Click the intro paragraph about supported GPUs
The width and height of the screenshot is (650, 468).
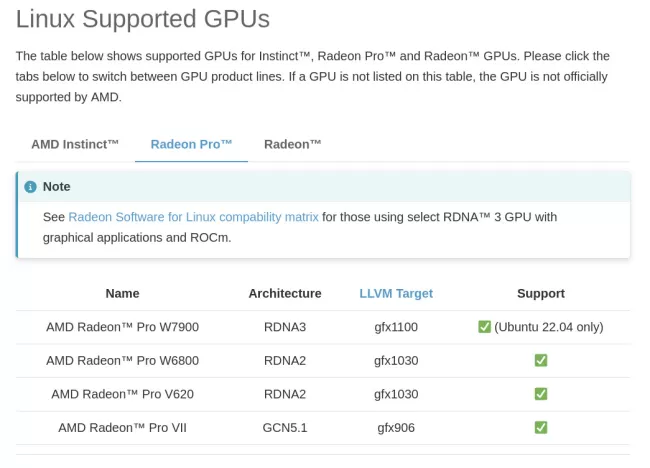tap(313, 77)
